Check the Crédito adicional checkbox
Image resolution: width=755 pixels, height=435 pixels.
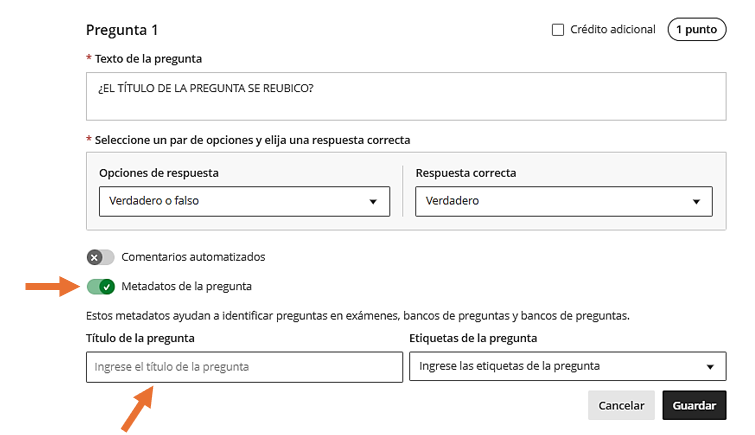click(558, 30)
